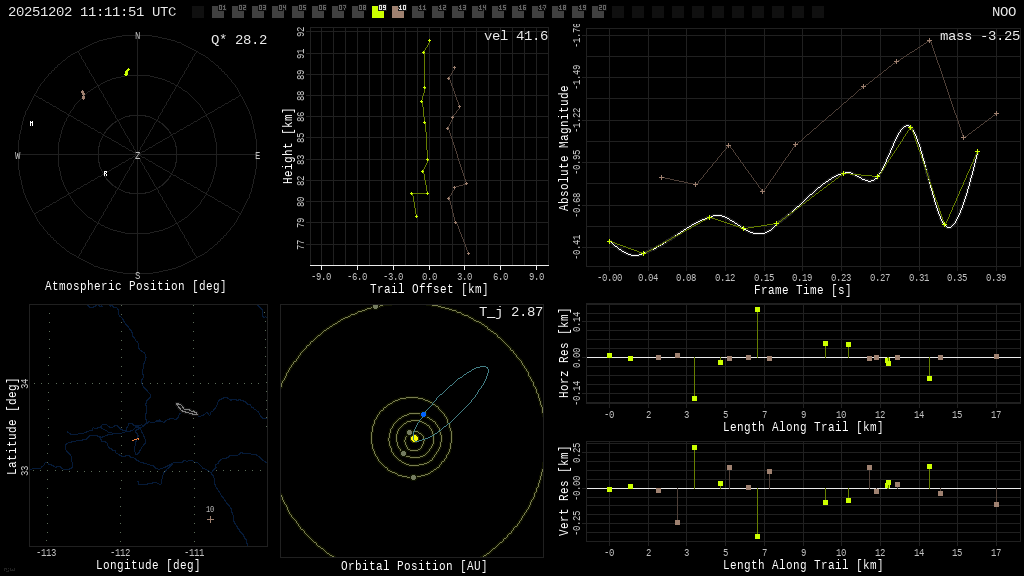Click the station 01 box in top strip
Viewport: 1024px width, 576px height.
pyautogui.click(x=218, y=12)
